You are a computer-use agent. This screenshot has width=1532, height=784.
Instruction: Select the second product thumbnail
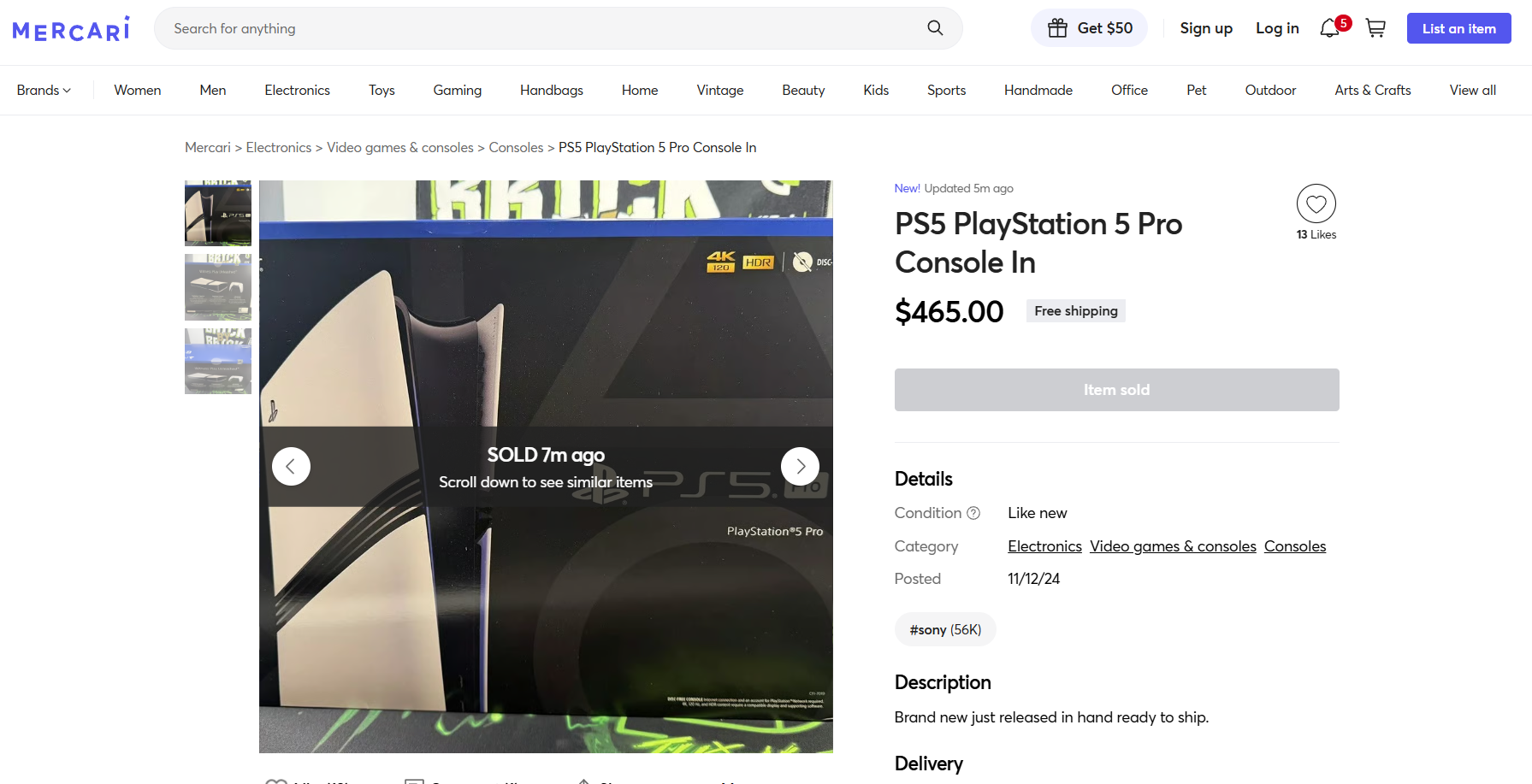pos(218,286)
